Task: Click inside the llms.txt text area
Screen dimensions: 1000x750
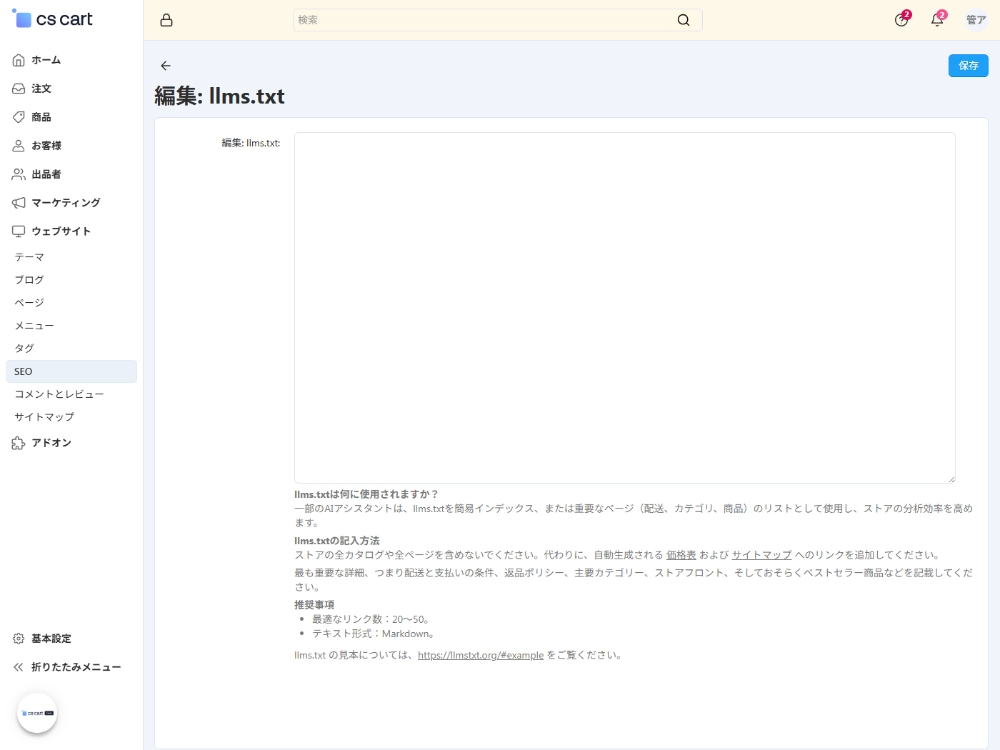Action: [x=624, y=308]
